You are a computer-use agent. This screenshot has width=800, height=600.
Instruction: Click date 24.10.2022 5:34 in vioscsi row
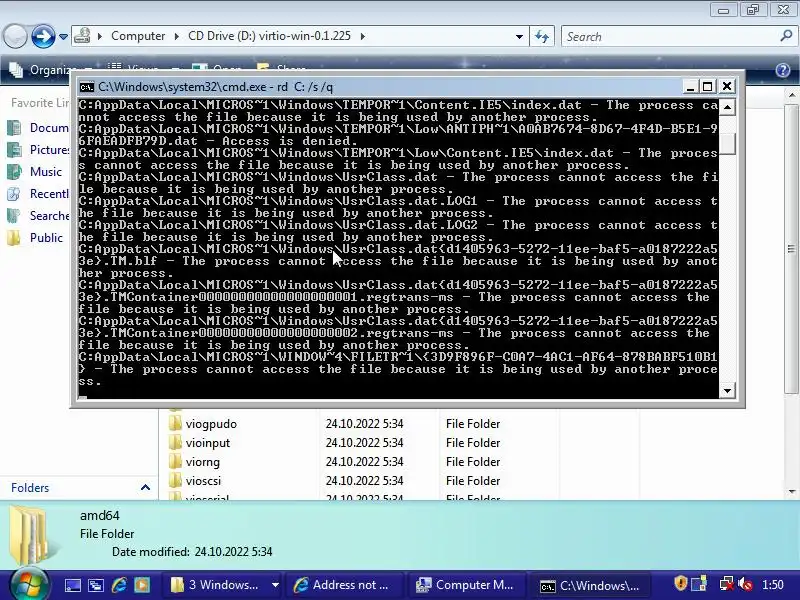click(x=364, y=481)
